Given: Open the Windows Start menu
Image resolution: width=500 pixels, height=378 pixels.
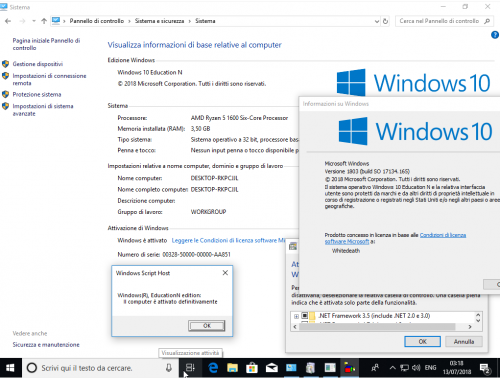Looking at the screenshot, I should click(x=10, y=368).
